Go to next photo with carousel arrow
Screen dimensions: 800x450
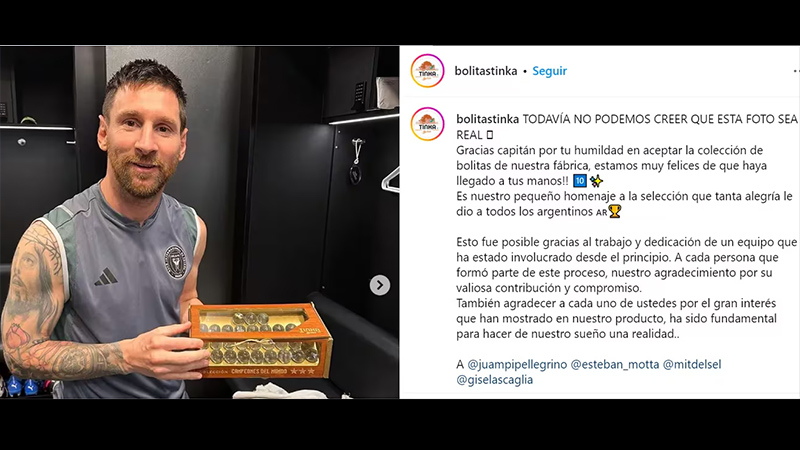380,285
